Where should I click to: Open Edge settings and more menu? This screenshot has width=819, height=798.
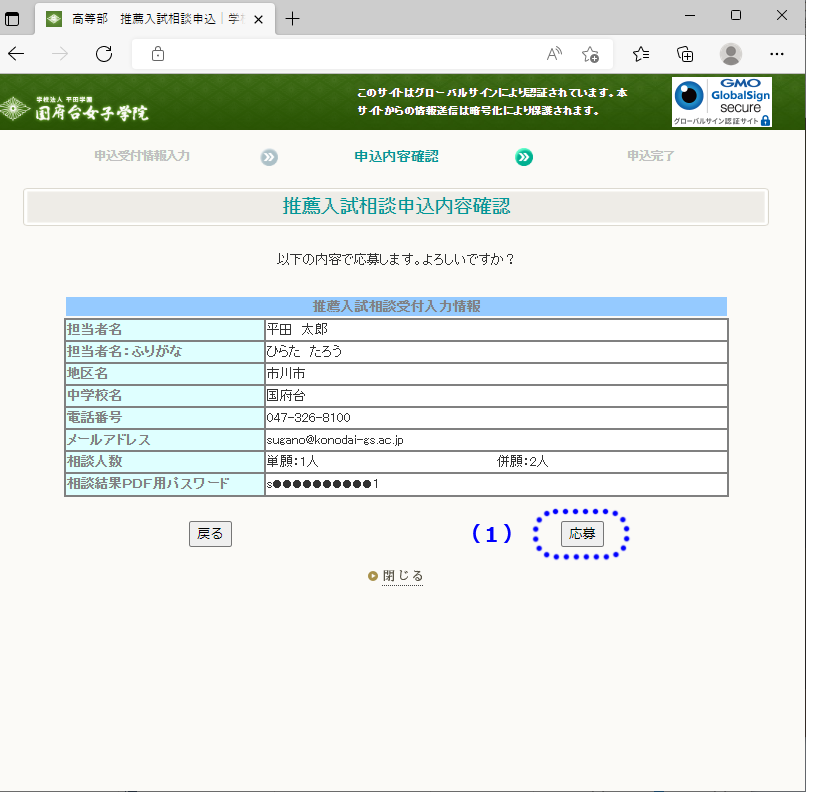(776, 54)
